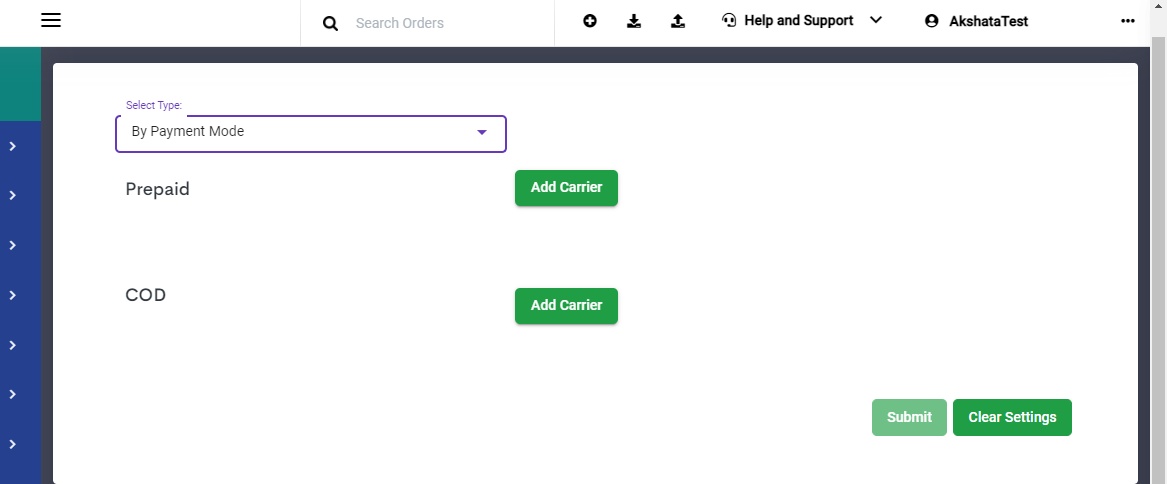
Task: Expand the third sidebar chevron item
Action: (13, 245)
